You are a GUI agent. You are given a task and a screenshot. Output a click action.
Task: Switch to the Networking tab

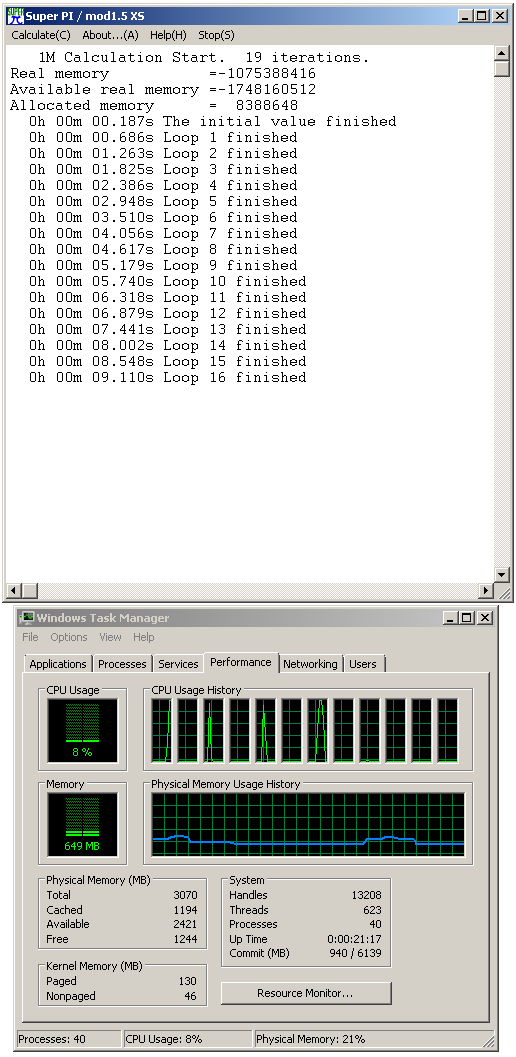pos(310,664)
